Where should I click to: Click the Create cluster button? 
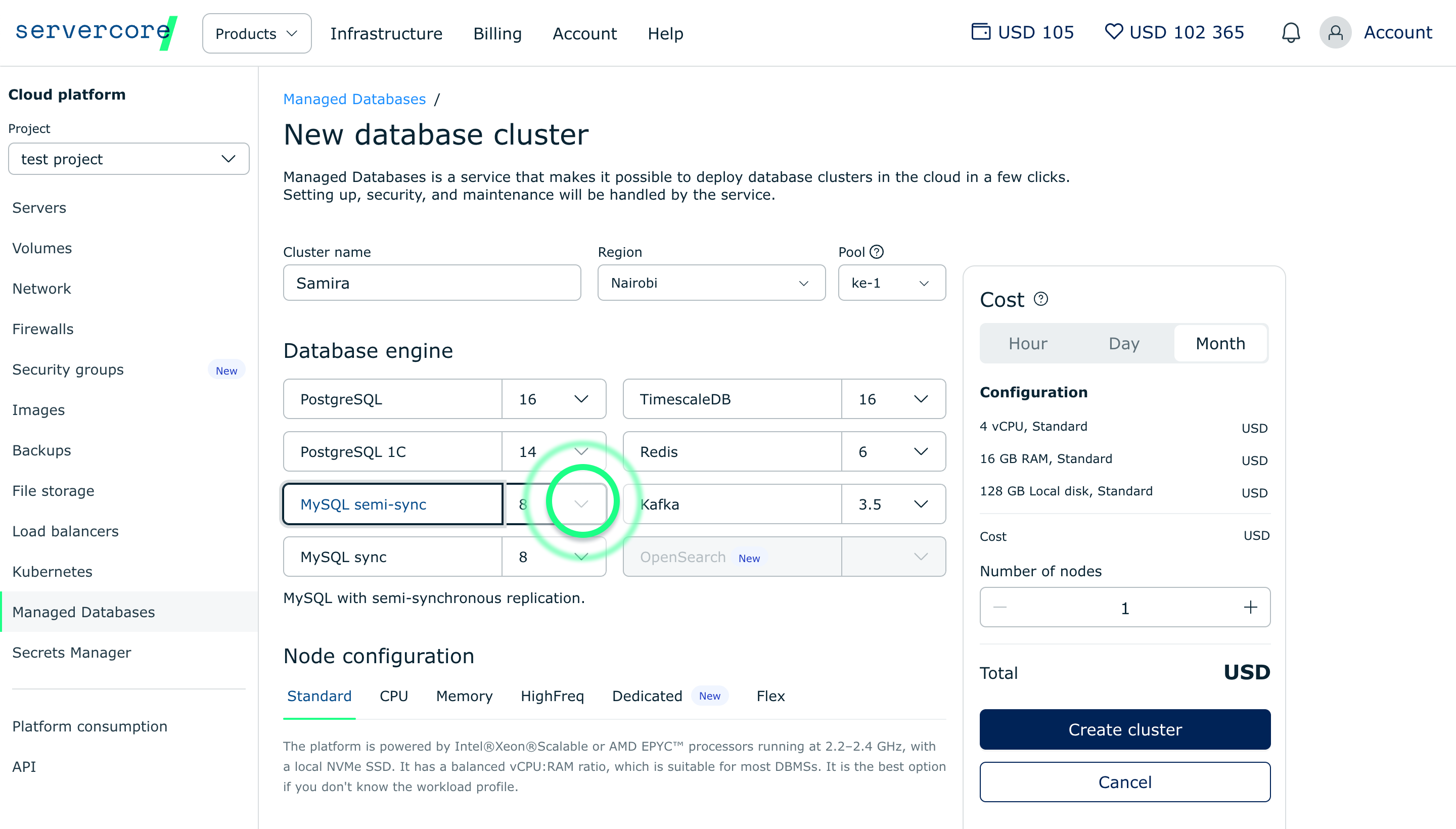1124,729
